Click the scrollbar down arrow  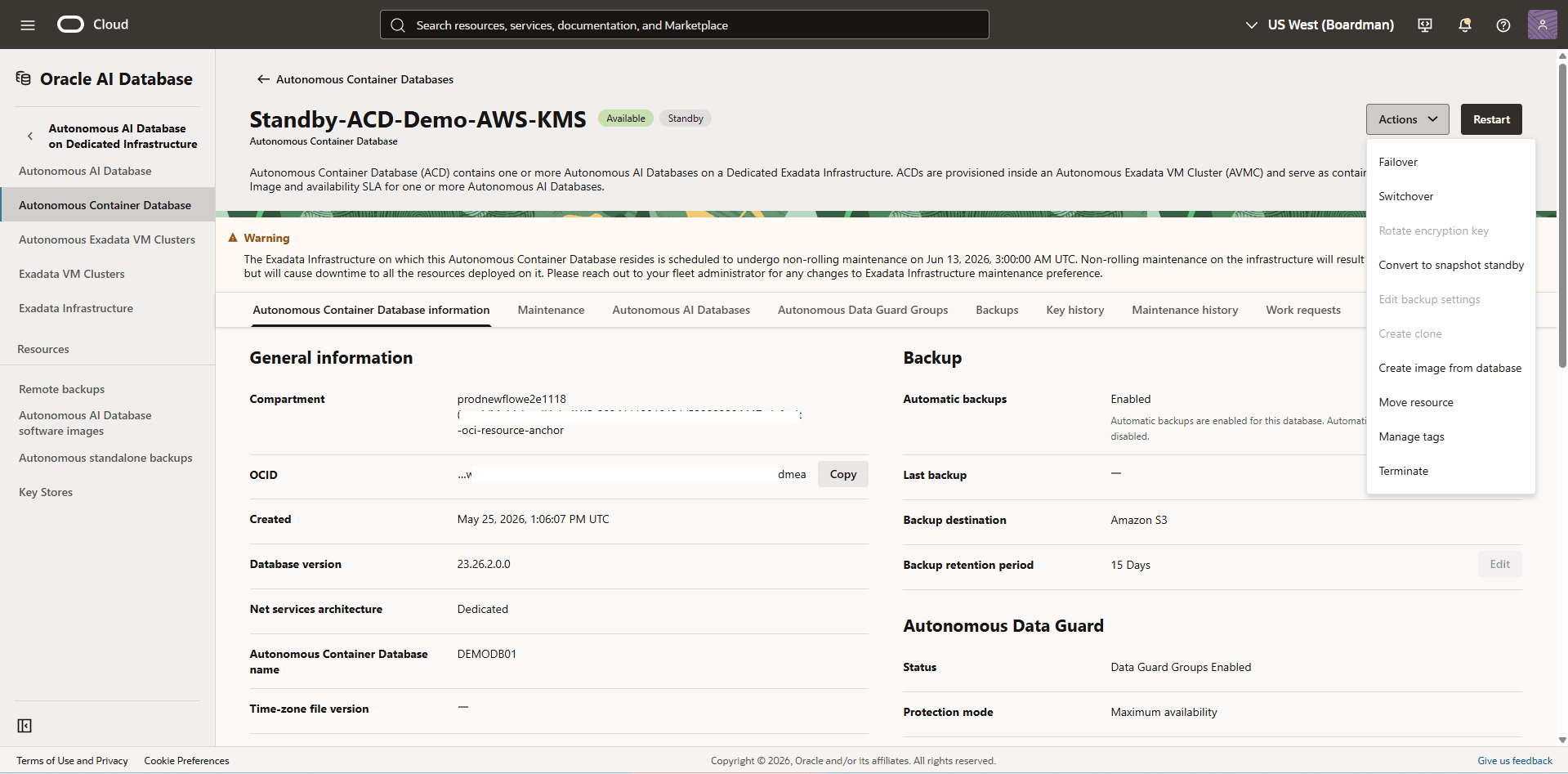click(1562, 740)
